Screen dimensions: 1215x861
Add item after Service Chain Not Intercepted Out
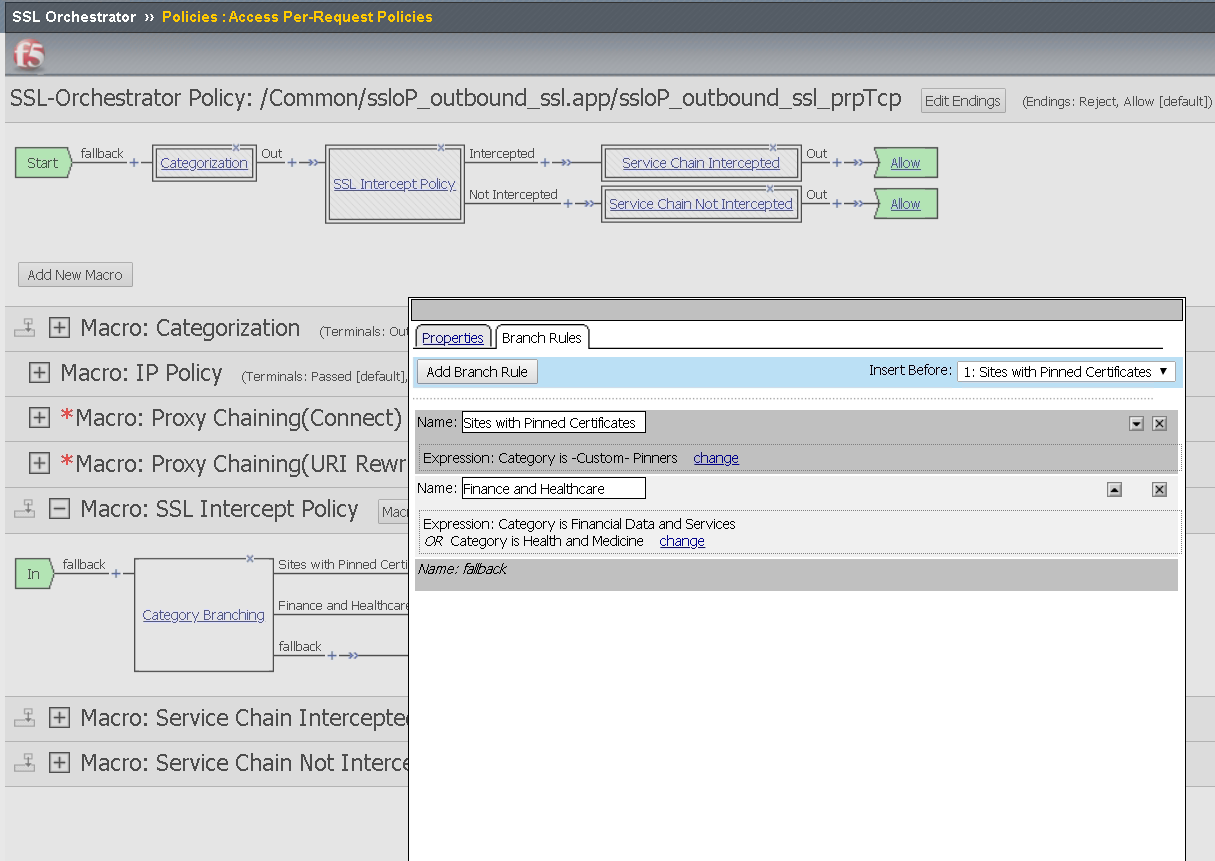pyautogui.click(x=837, y=203)
